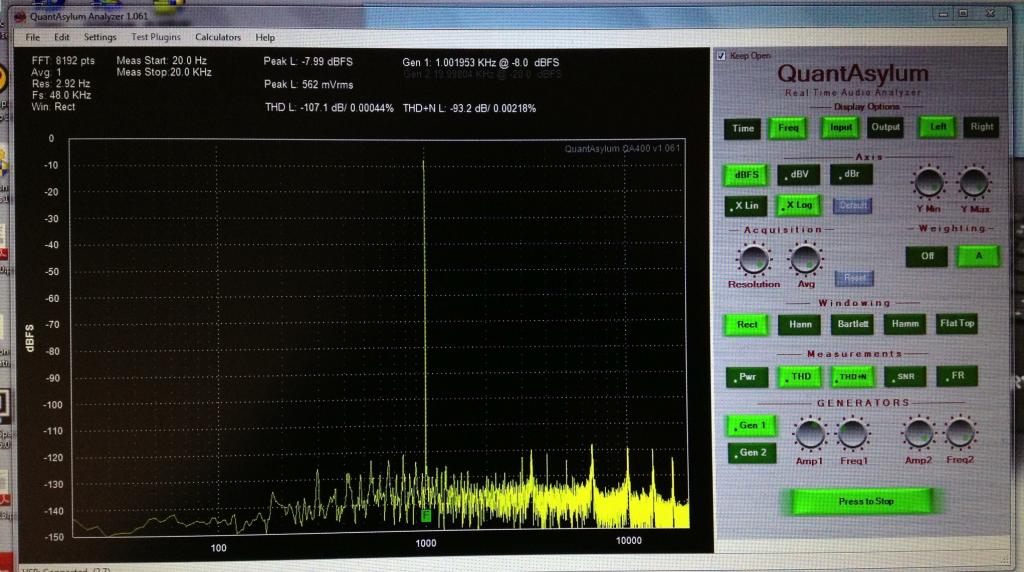
Task: Click the acquisition Reset button
Action: click(854, 278)
